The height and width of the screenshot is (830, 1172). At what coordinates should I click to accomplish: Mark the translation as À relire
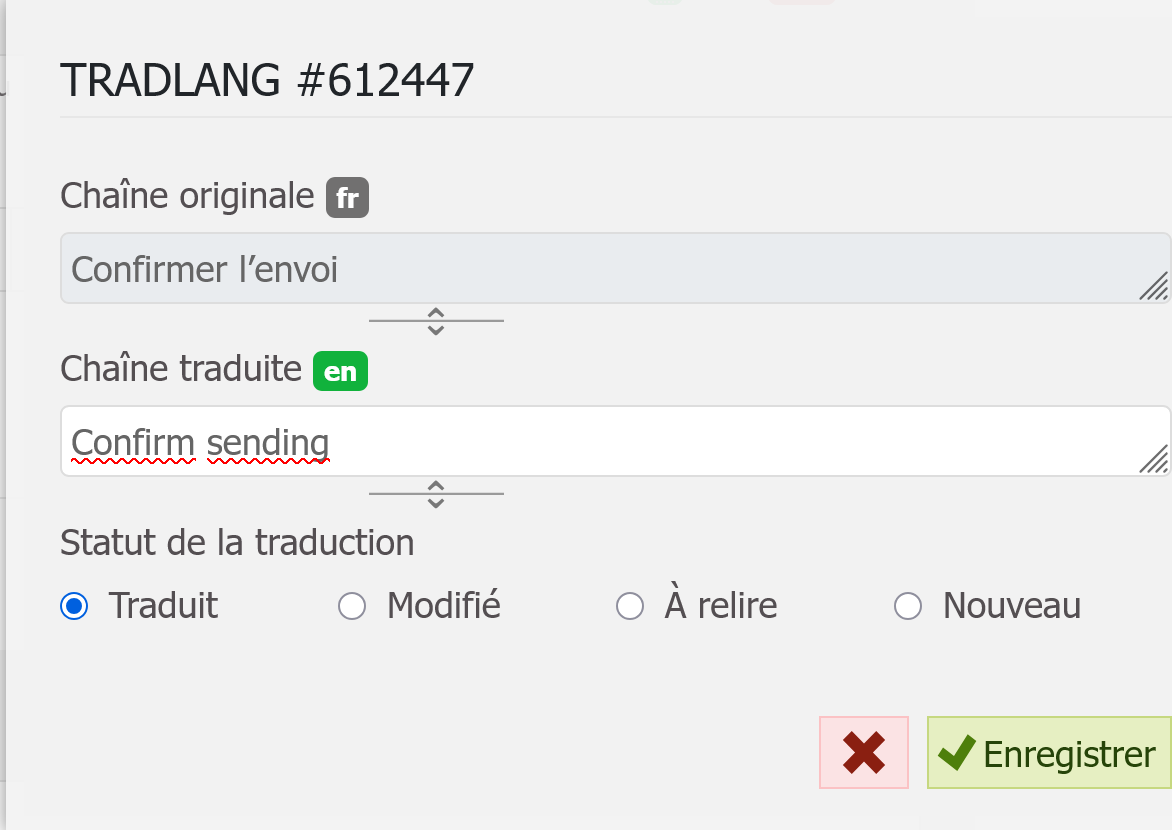click(629, 606)
